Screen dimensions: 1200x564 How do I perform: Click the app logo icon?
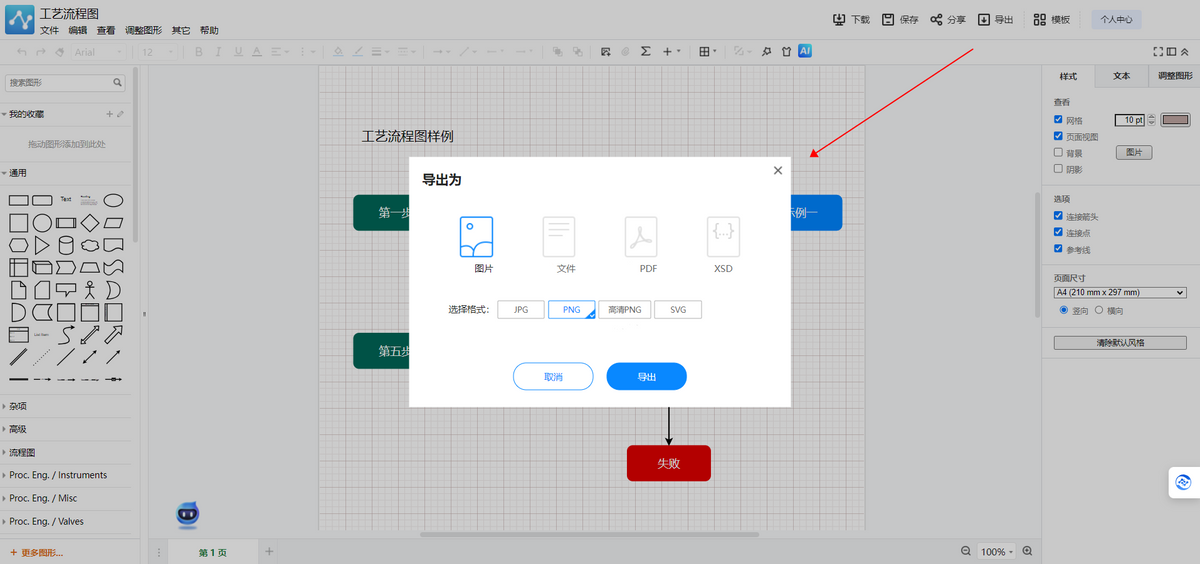[18, 20]
